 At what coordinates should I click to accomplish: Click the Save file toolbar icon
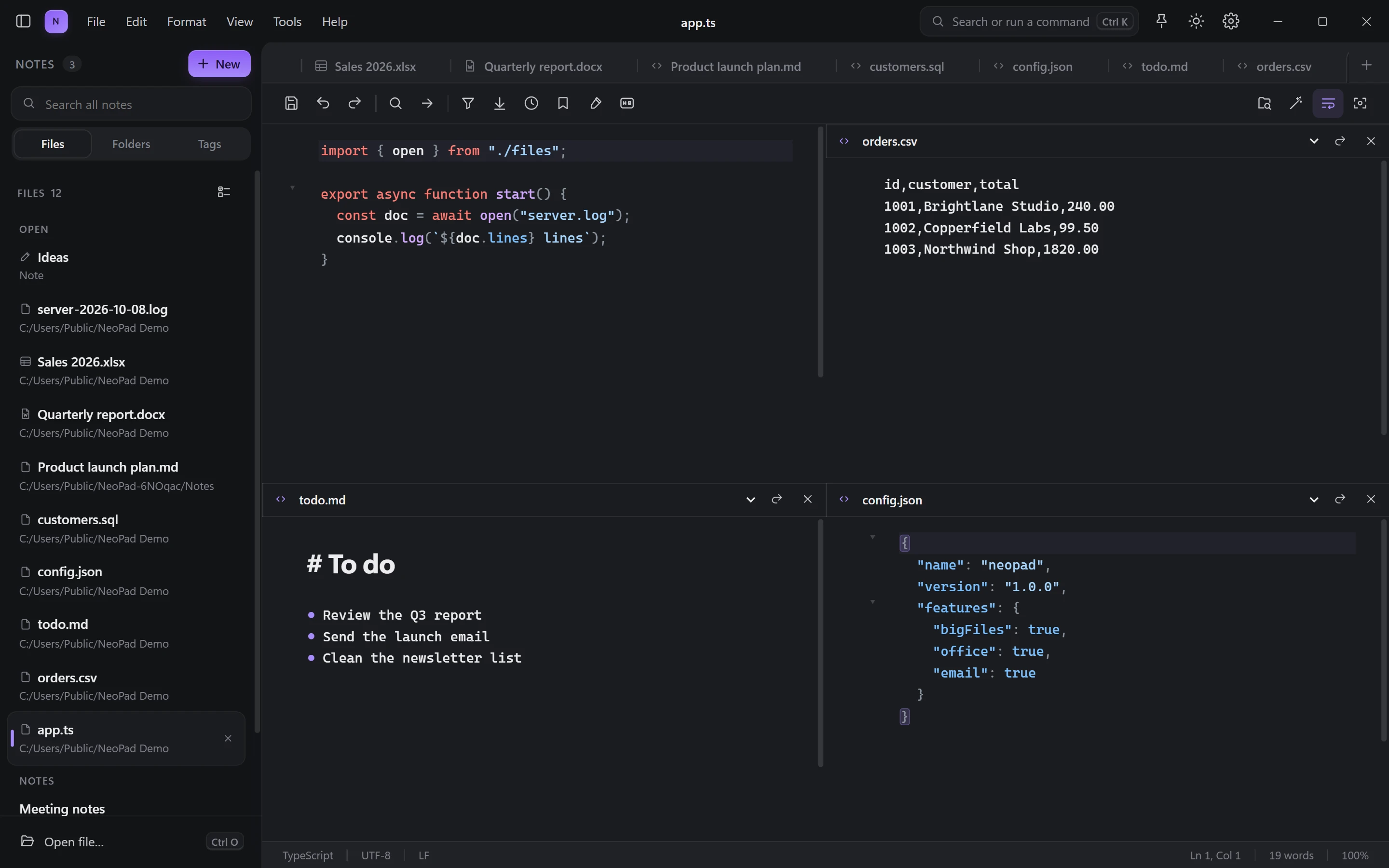[291, 103]
